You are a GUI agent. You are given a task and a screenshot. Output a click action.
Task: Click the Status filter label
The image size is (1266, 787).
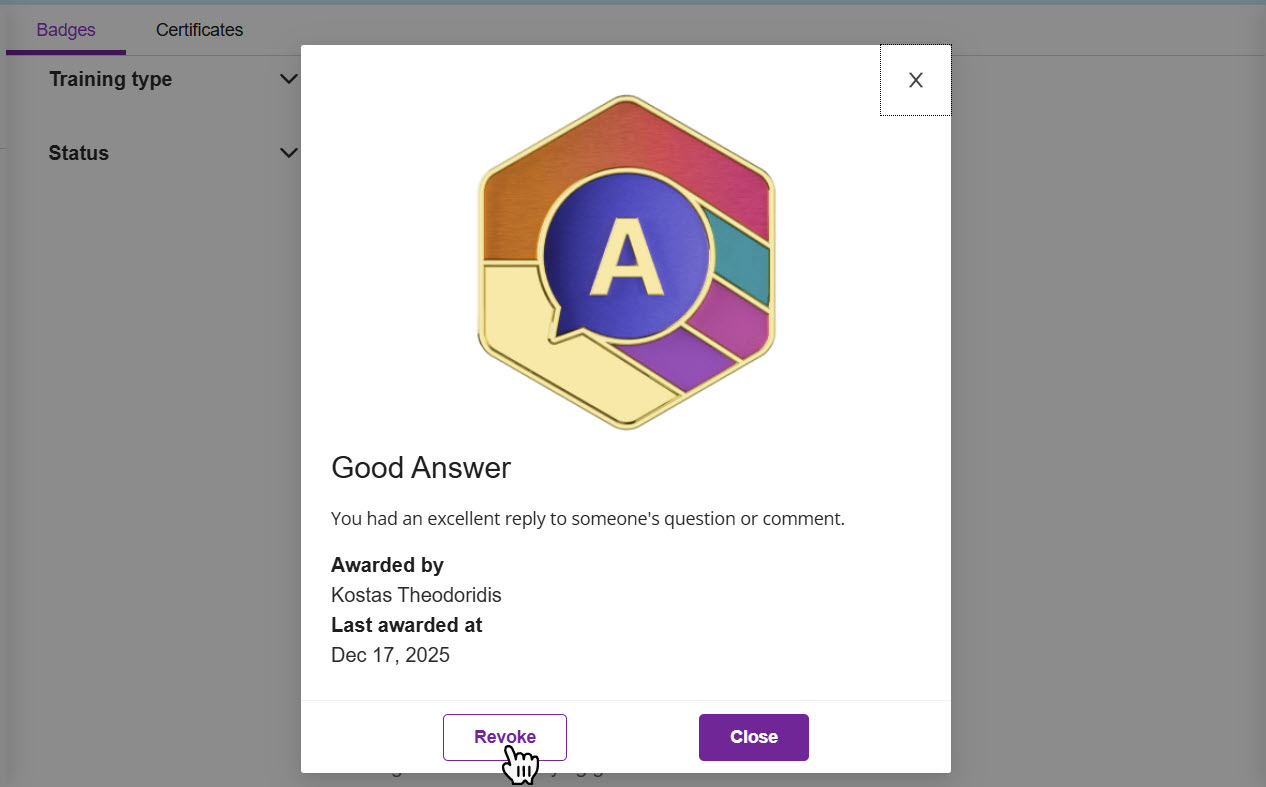(79, 153)
